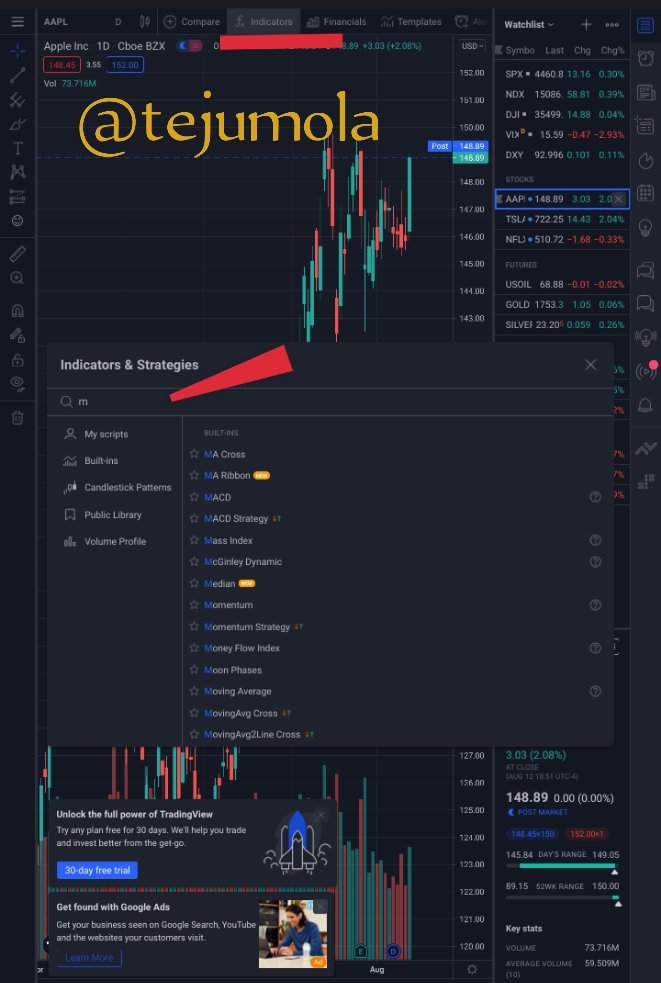Select the trend line drawing tool
The width and height of the screenshot is (661, 983).
(x=18, y=75)
